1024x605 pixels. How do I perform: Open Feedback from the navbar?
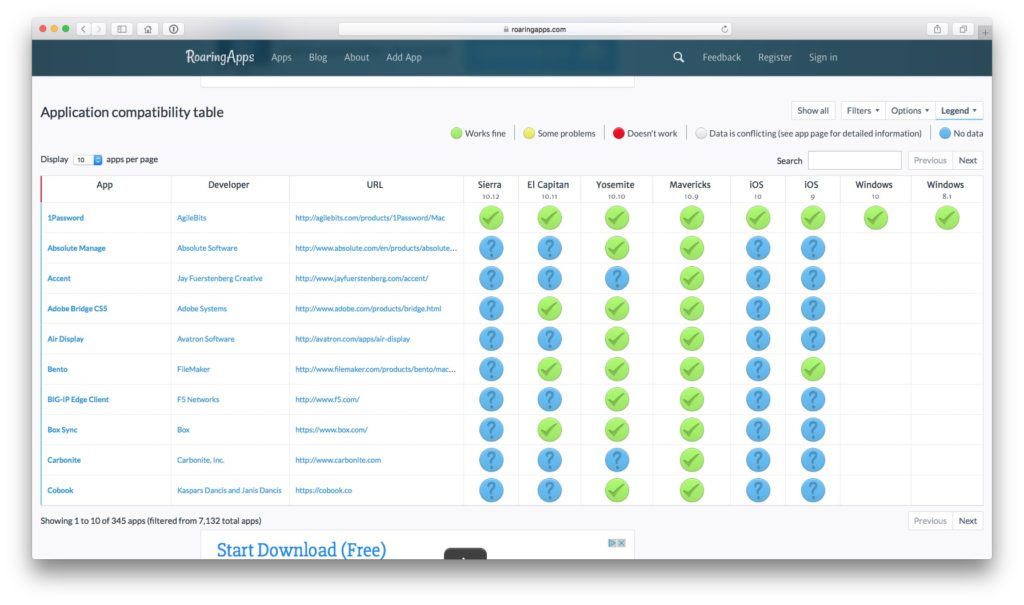tap(722, 57)
